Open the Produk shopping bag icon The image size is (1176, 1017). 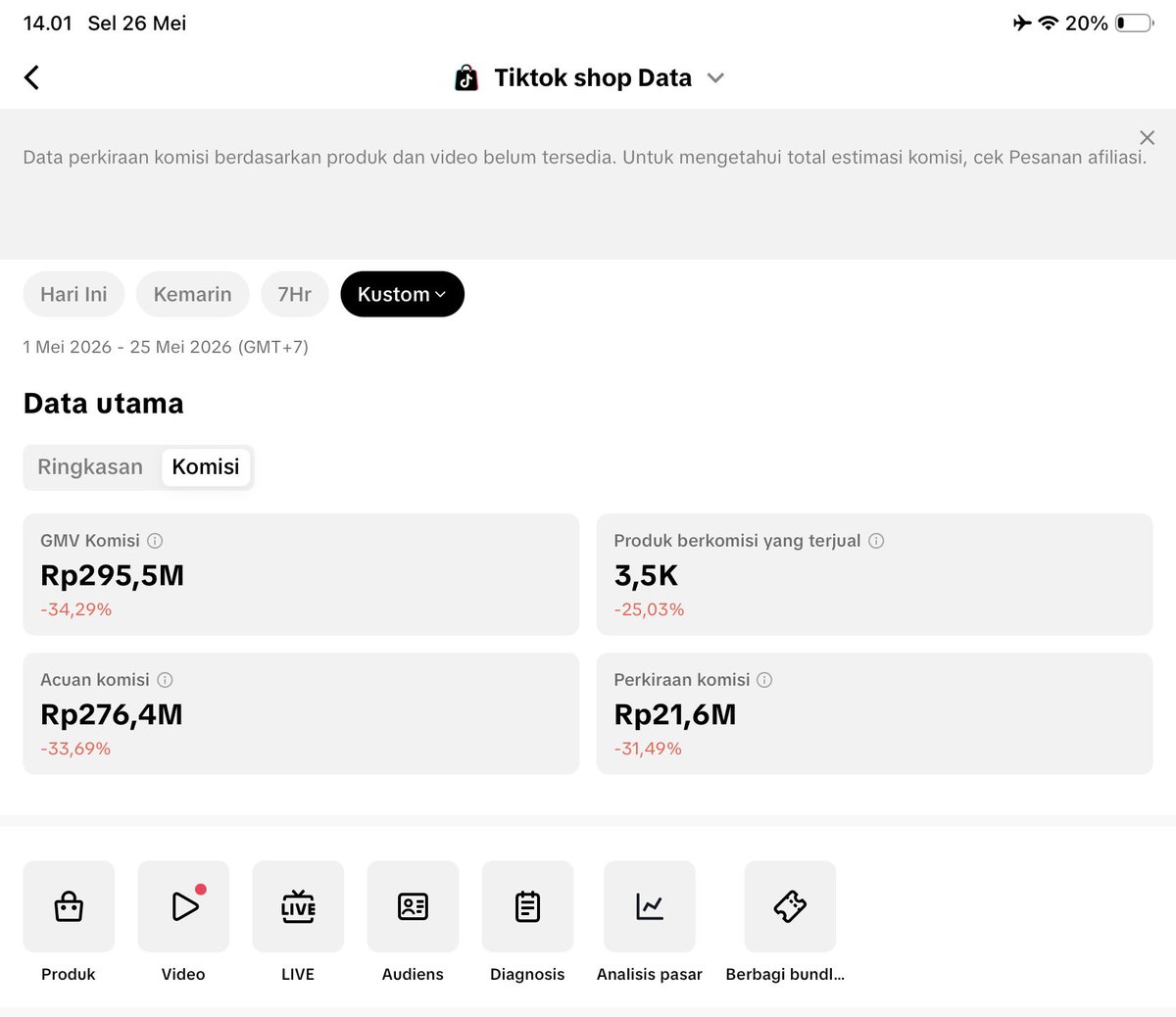pos(69,906)
